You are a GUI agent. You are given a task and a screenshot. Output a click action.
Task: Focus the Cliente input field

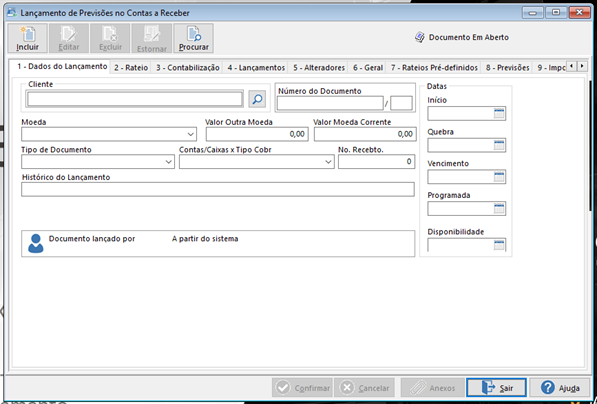[x=135, y=99]
